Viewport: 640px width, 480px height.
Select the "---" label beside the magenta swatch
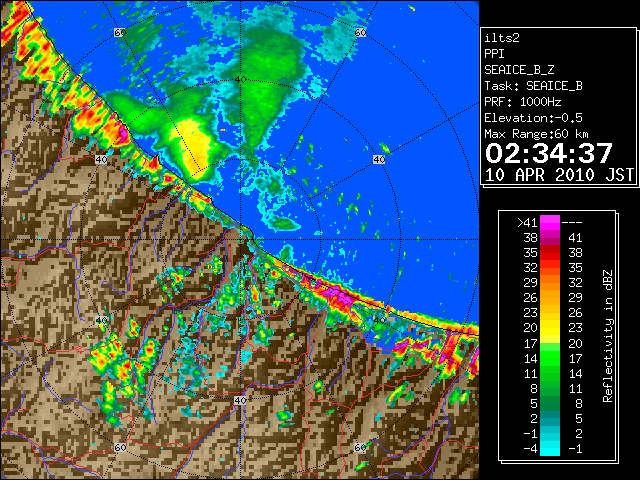click(572, 223)
